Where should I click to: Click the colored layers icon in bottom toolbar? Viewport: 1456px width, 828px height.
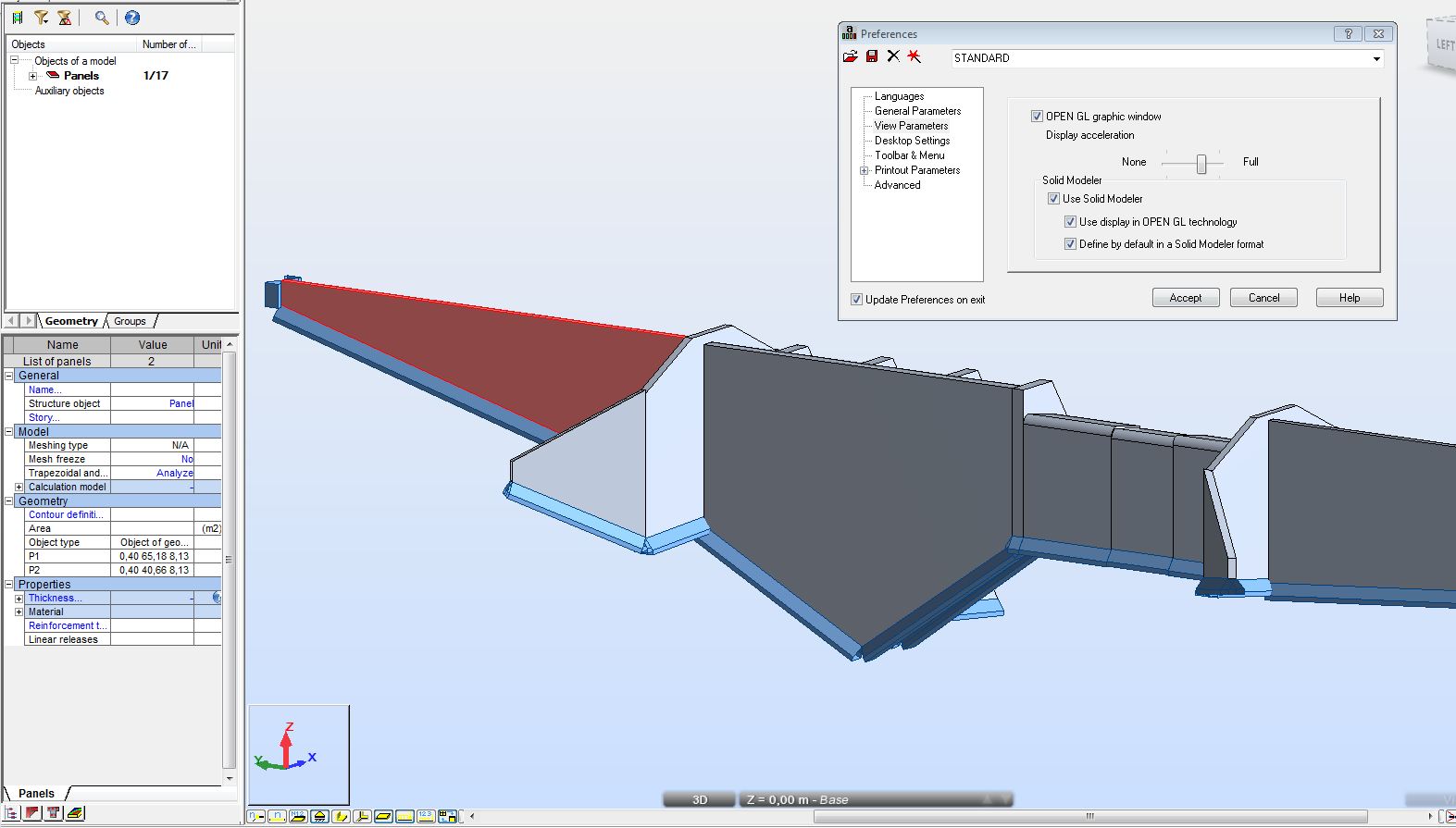click(75, 813)
